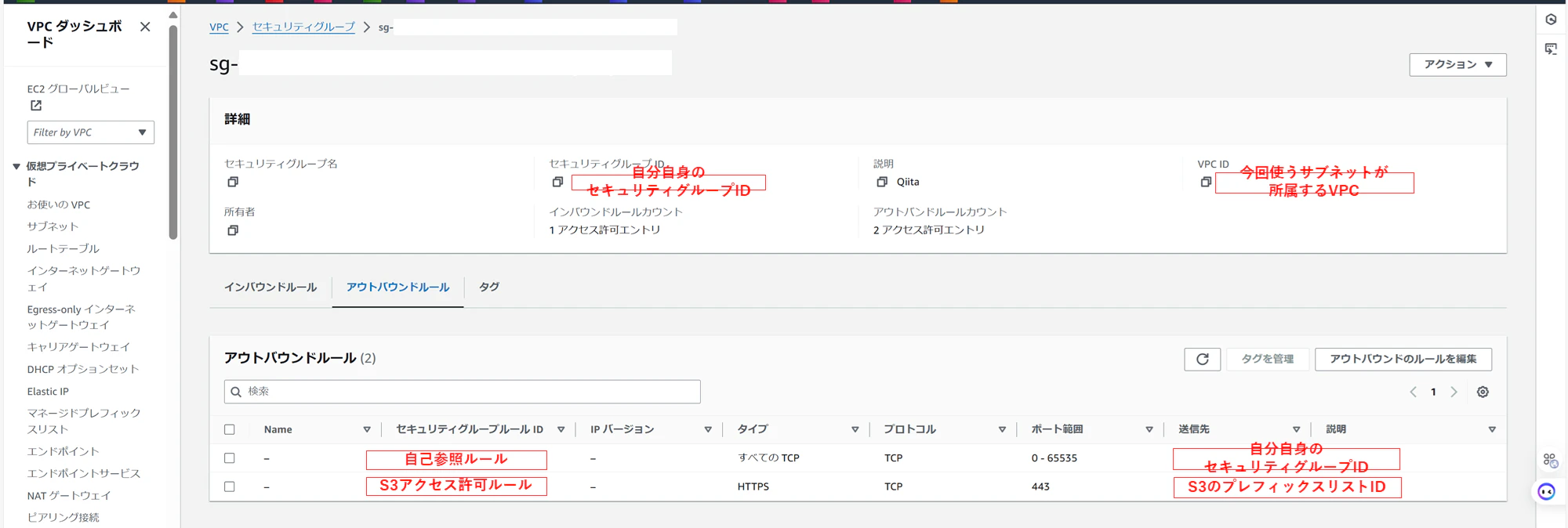Select the すべての TCP rule checkbox
Image resolution: width=1568 pixels, height=528 pixels.
[x=230, y=458]
